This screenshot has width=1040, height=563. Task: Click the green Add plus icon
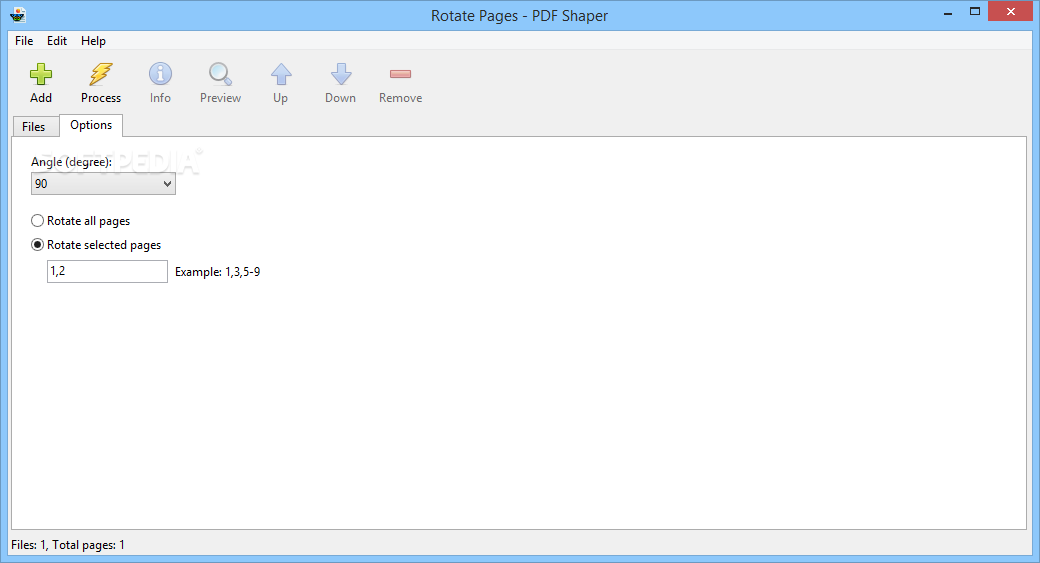point(40,74)
